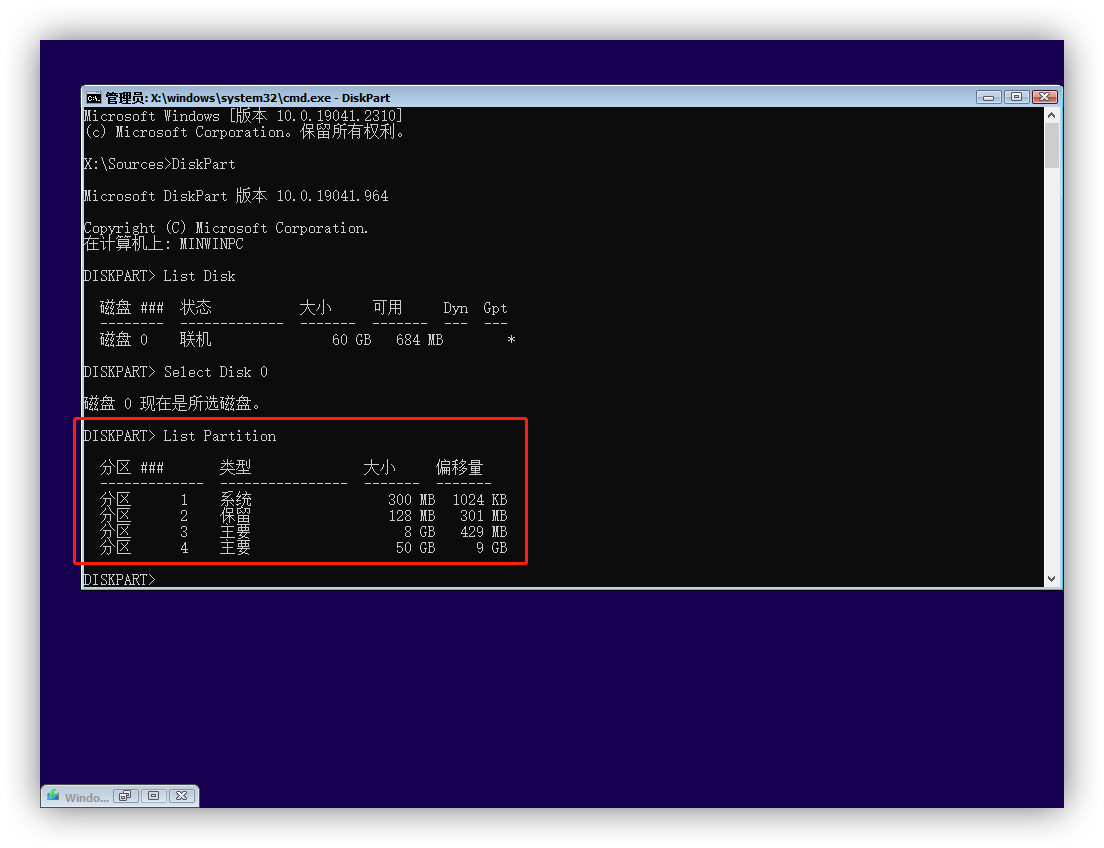Click the vertical scrollbar thumb
The height and width of the screenshot is (848, 1104).
pyautogui.click(x=1051, y=145)
